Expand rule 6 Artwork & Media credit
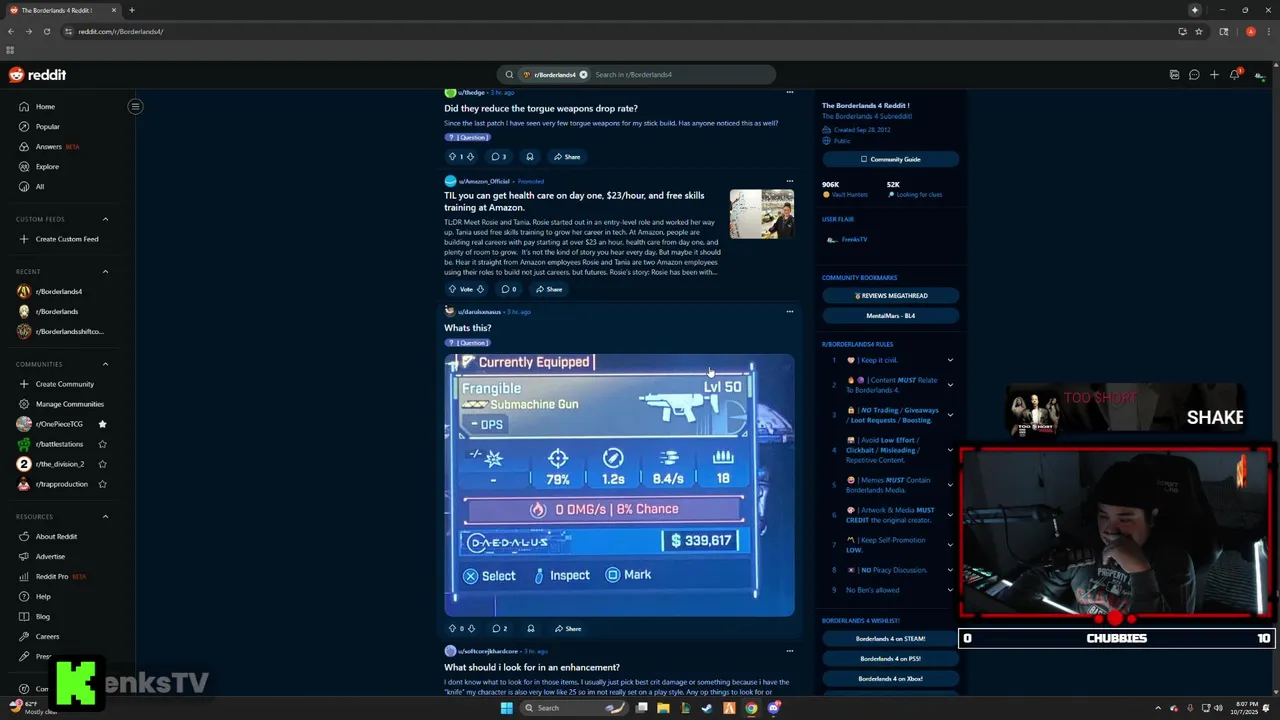Image resolution: width=1280 pixels, height=720 pixels. coord(950,515)
